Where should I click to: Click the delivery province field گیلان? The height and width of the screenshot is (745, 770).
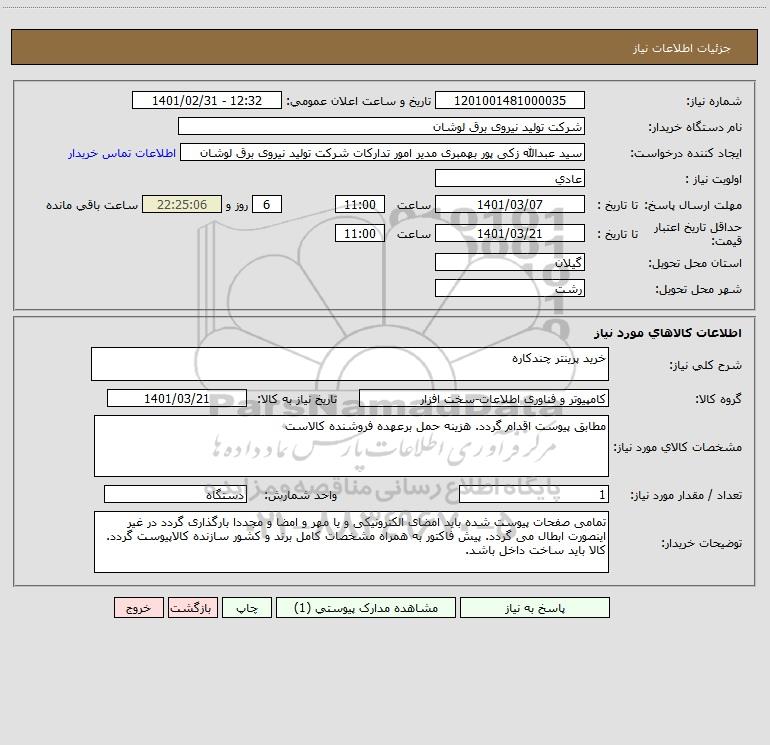point(510,262)
